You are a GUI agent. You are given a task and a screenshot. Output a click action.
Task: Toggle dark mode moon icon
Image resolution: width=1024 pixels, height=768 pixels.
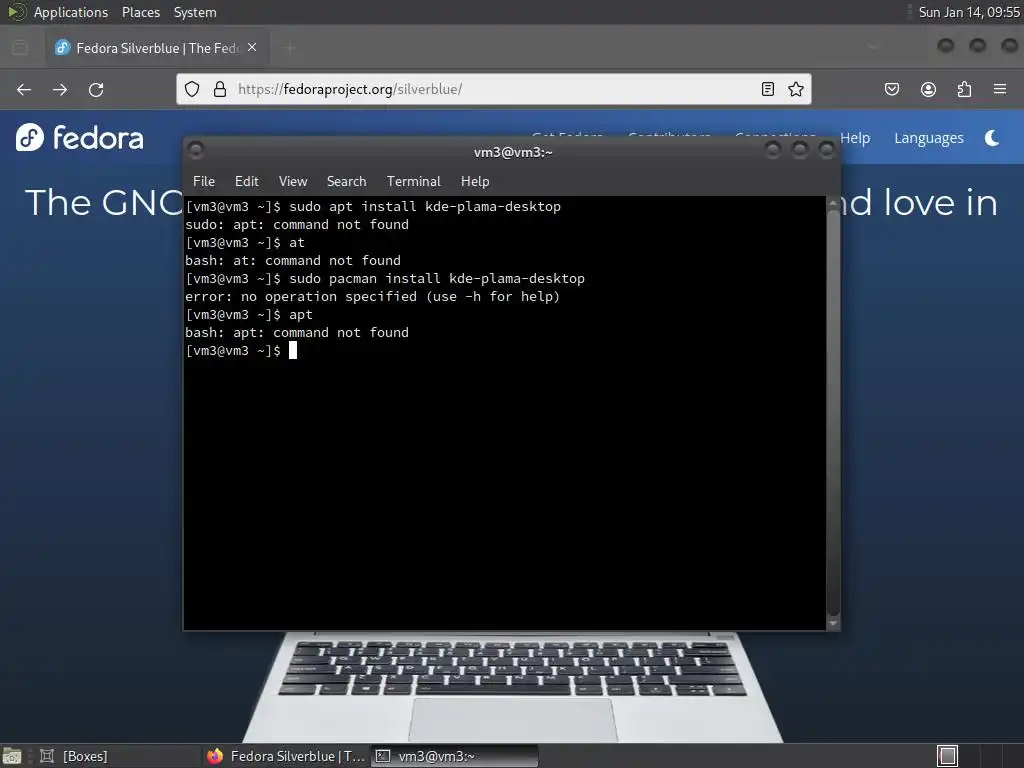coord(991,138)
